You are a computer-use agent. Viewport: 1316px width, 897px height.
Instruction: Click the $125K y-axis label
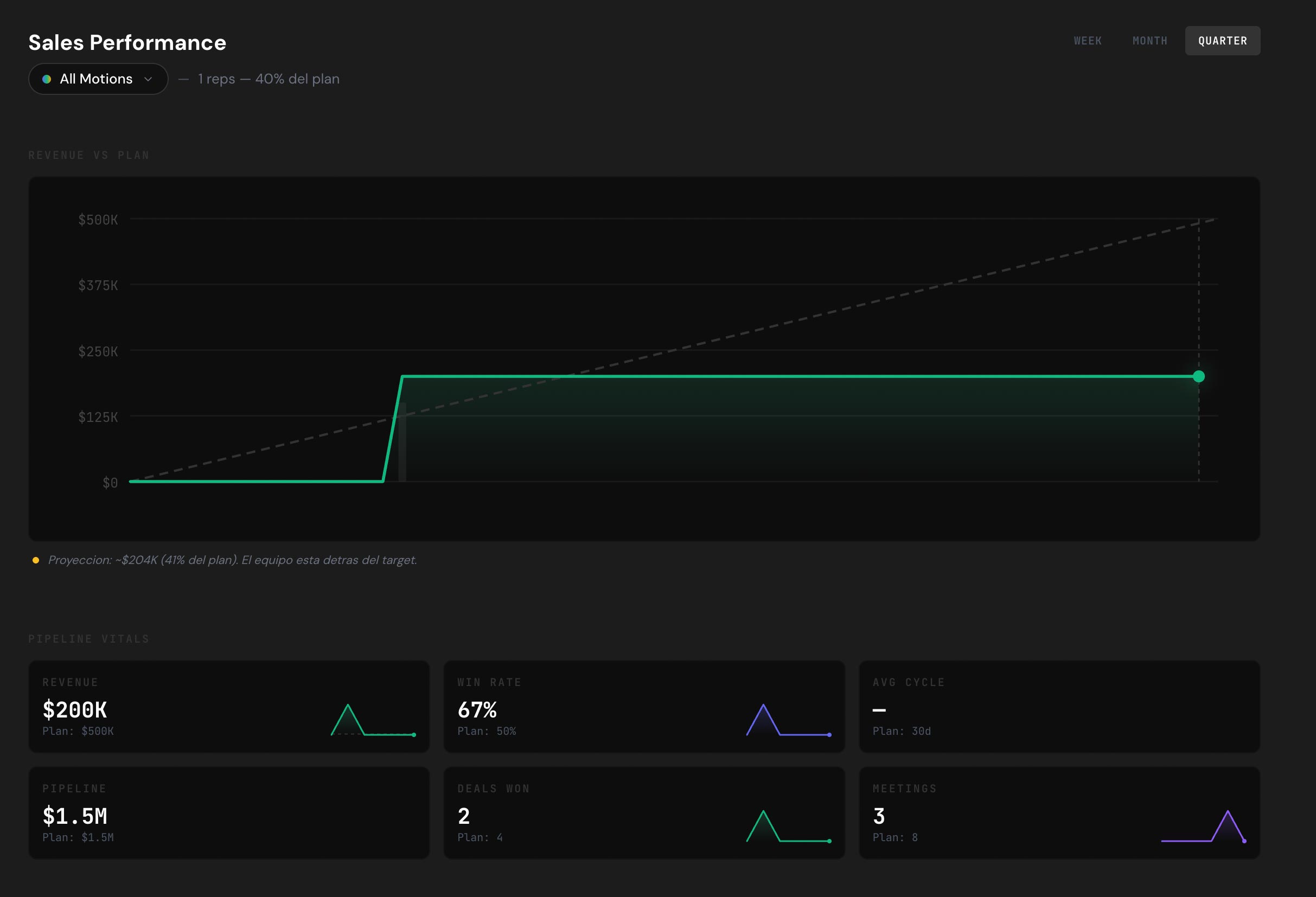[98, 418]
